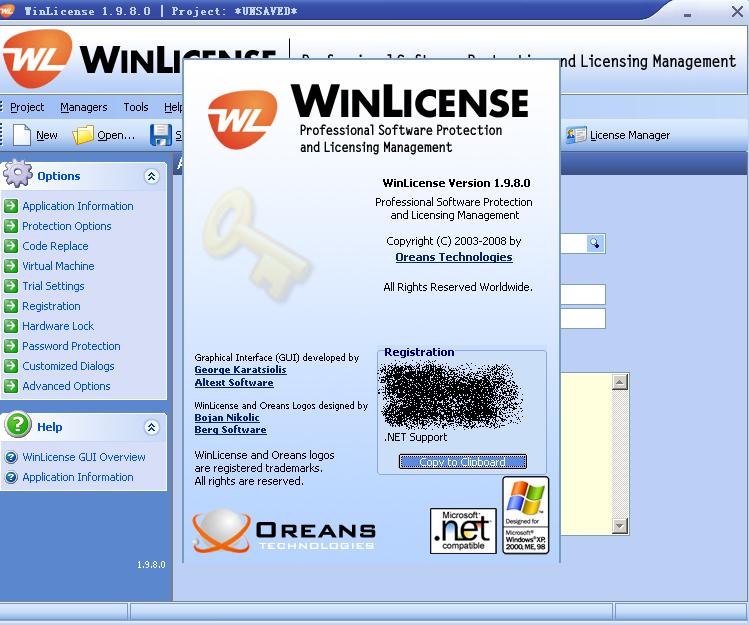Open Berg Software link
Viewport: 749px width, 625px height.
[x=230, y=430]
